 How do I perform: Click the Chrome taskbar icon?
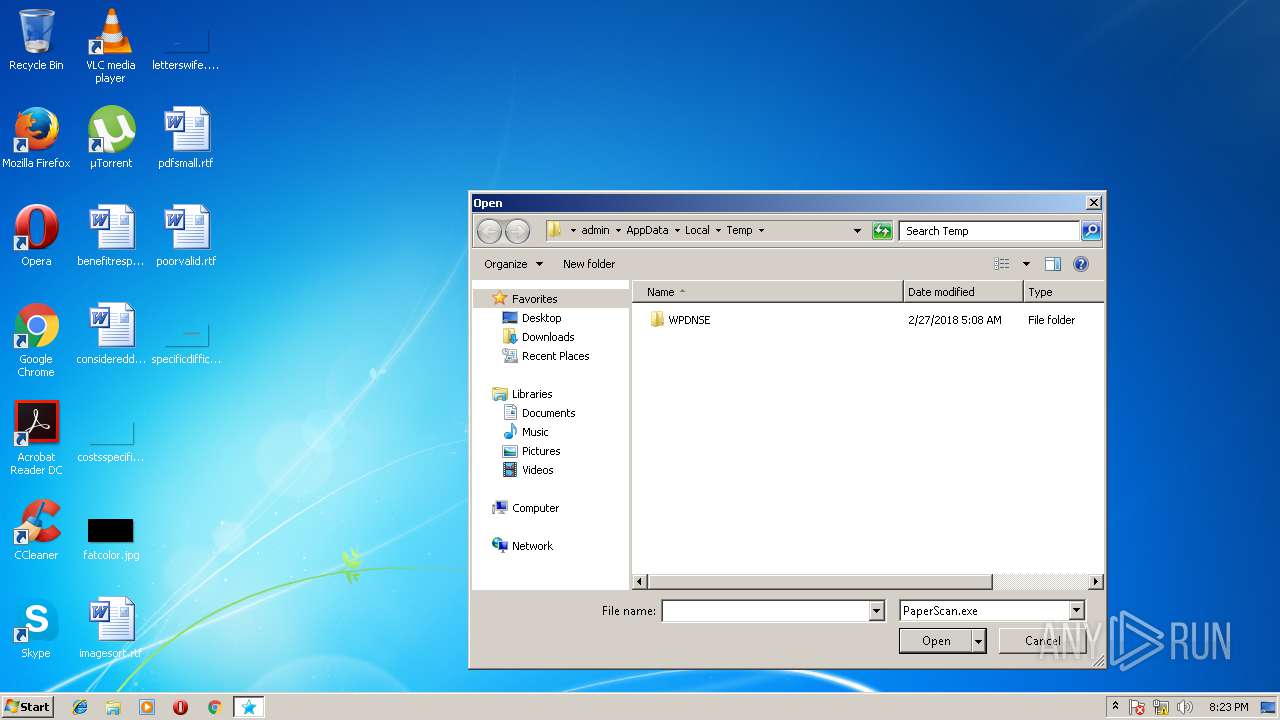coord(214,707)
